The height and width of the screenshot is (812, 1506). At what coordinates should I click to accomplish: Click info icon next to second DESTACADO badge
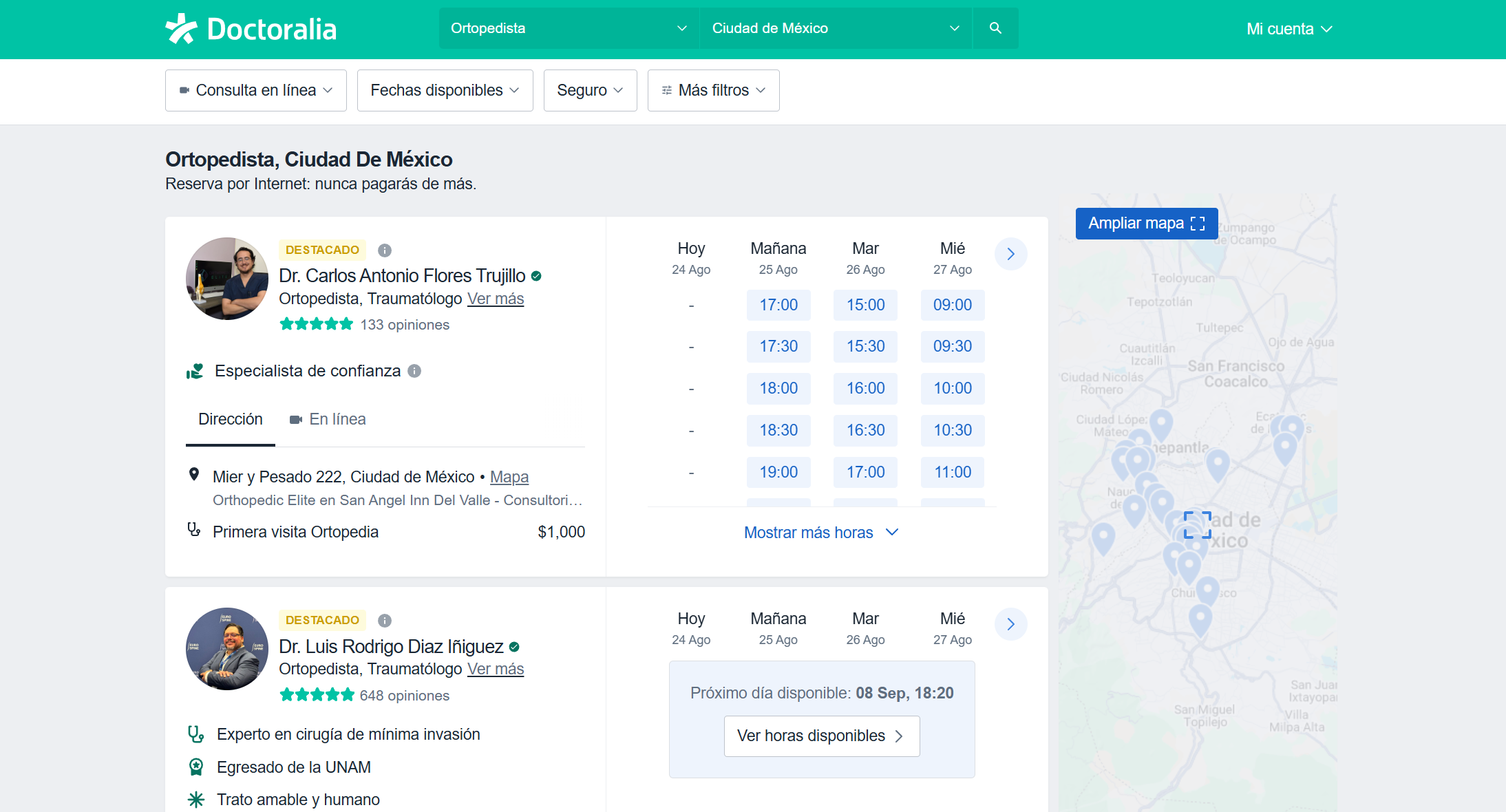click(x=385, y=621)
